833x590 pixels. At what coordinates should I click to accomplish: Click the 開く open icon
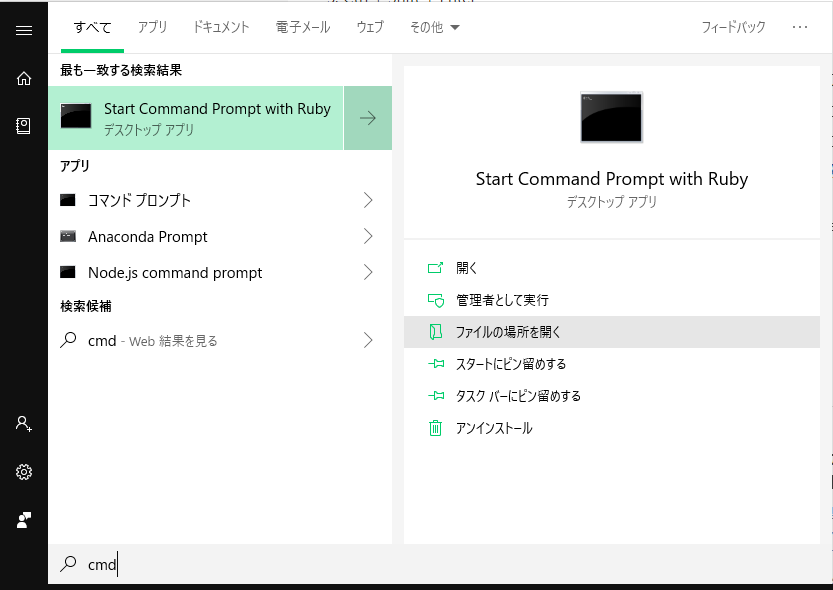click(x=435, y=268)
